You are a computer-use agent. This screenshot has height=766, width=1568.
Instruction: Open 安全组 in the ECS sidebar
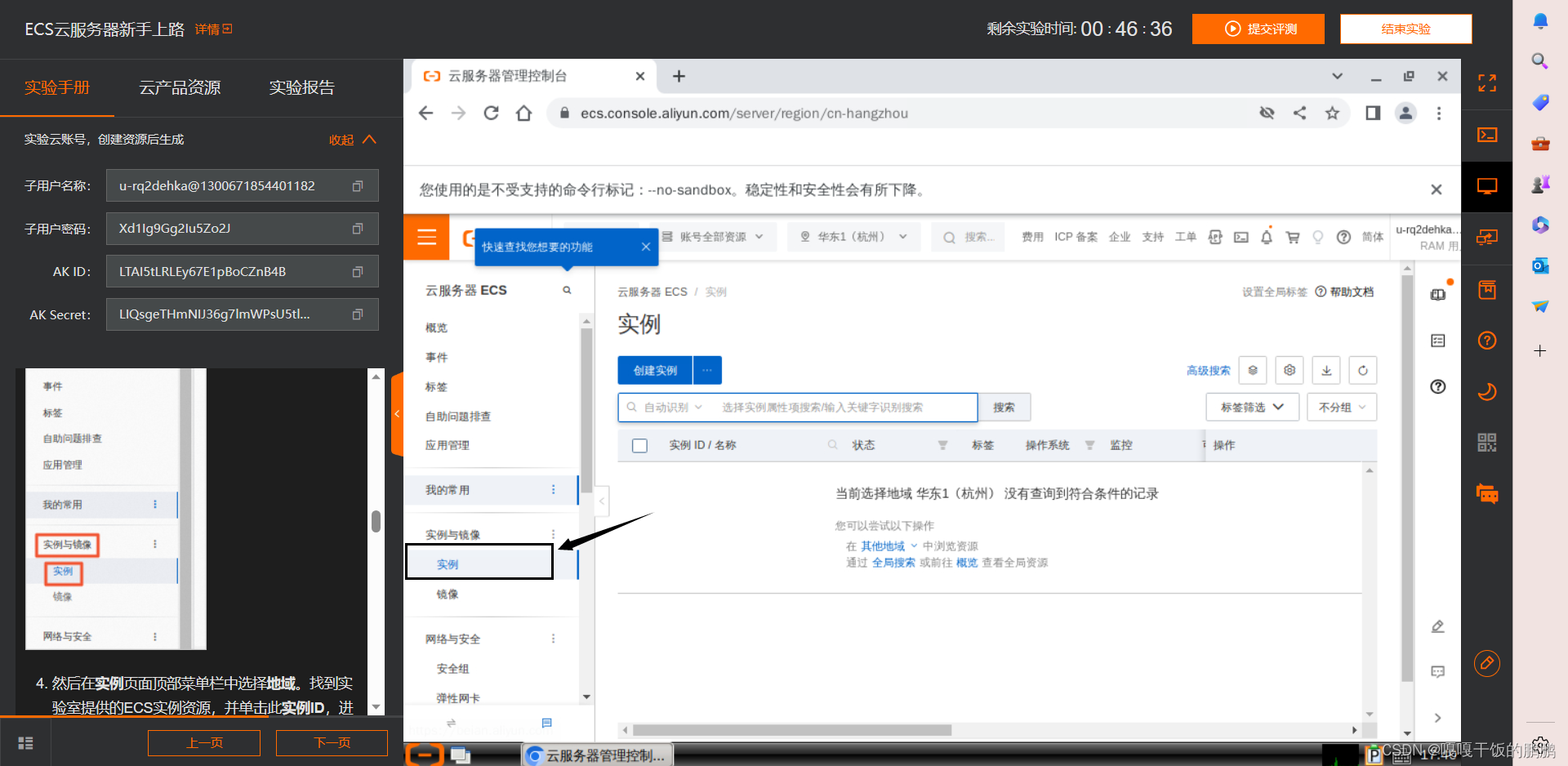(x=452, y=669)
